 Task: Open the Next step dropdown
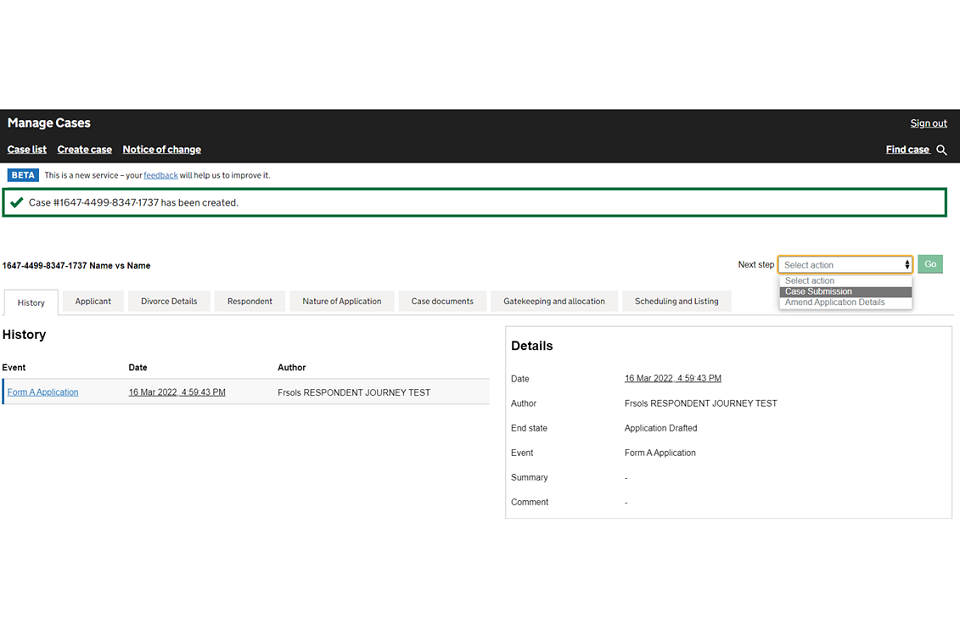pyautogui.click(x=845, y=265)
